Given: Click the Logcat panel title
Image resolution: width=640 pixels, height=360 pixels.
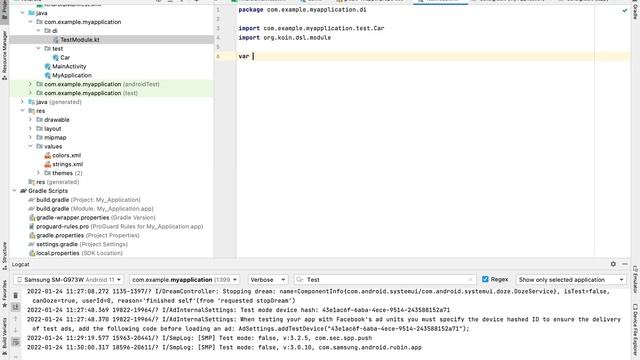Looking at the screenshot, I should [20, 264].
